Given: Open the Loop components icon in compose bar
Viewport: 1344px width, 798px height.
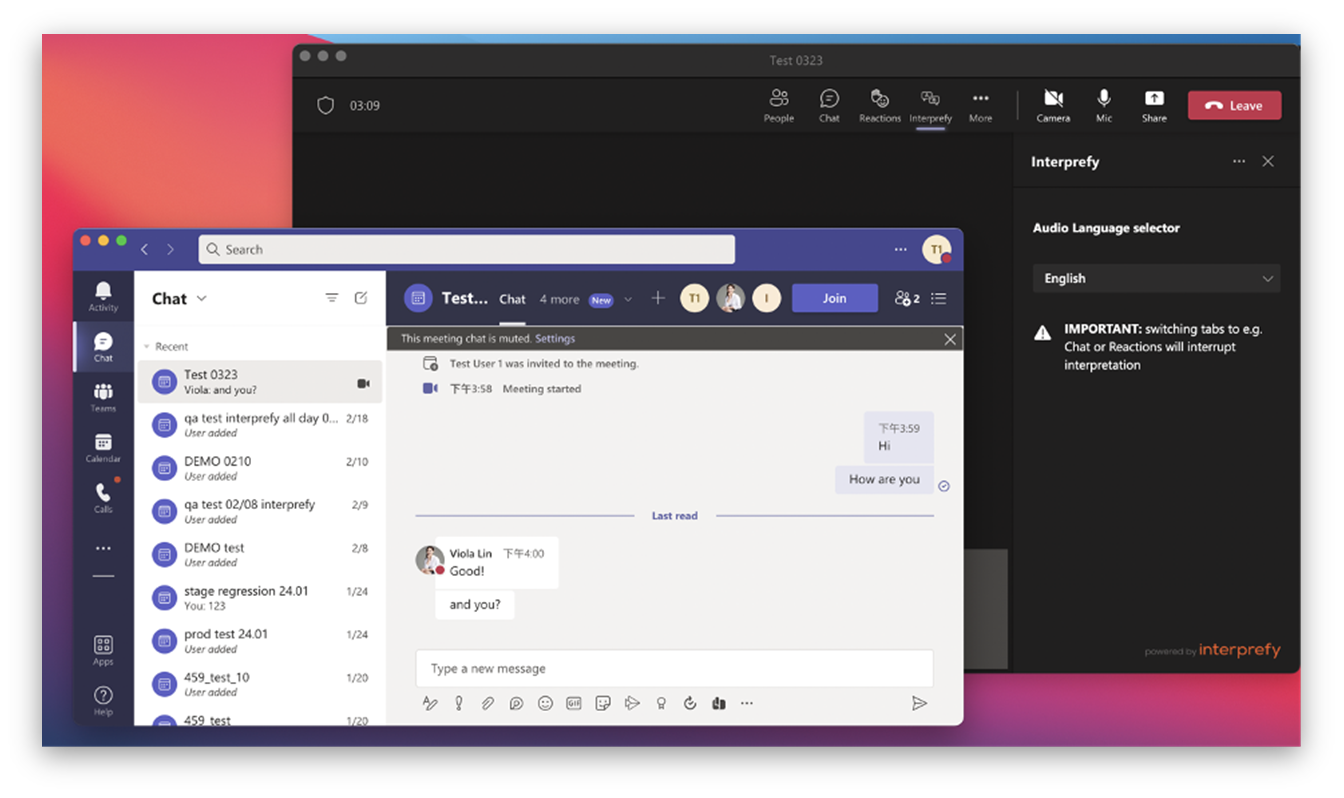Looking at the screenshot, I should (516, 703).
